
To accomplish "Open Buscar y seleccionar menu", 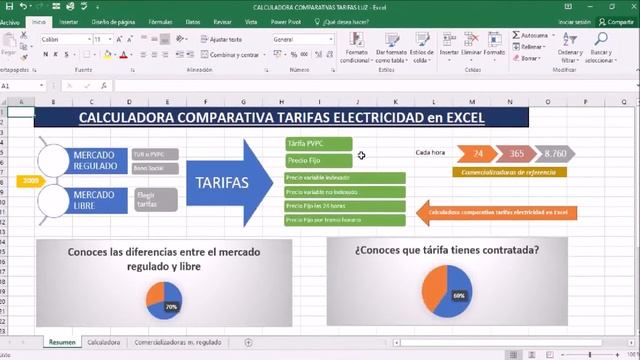I will (x=601, y=48).
